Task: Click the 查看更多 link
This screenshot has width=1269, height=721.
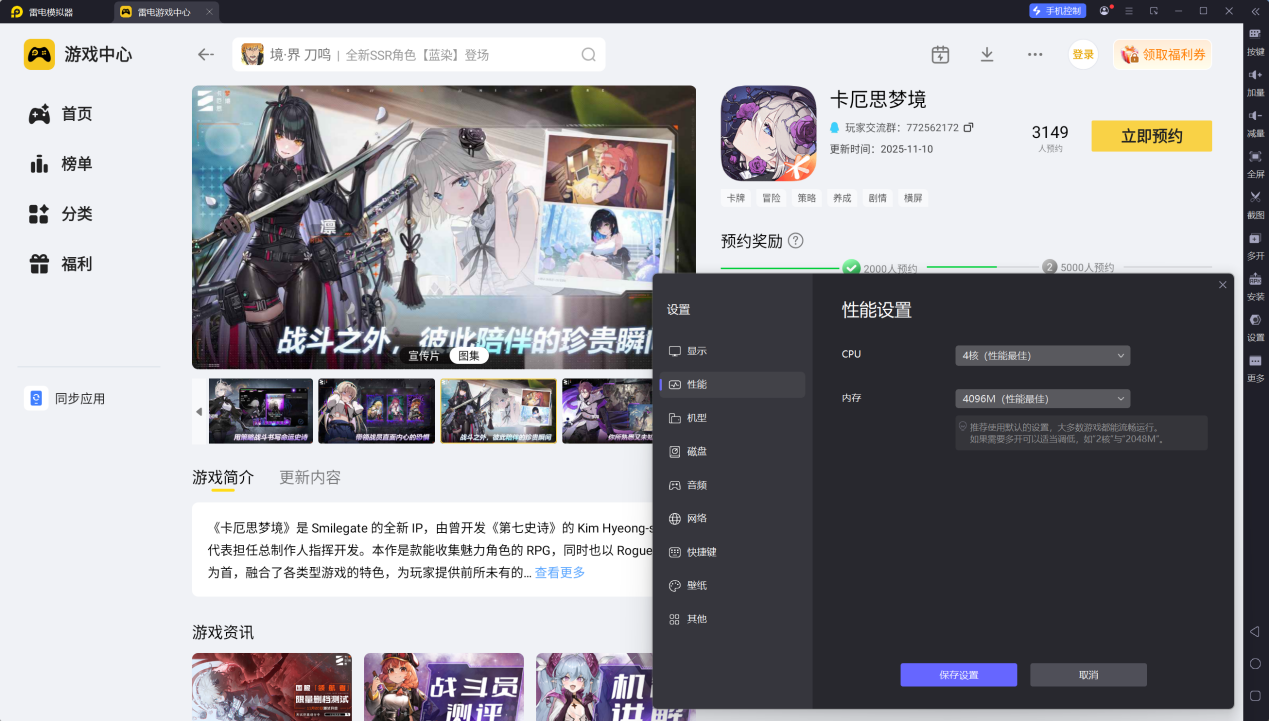Action: point(560,573)
